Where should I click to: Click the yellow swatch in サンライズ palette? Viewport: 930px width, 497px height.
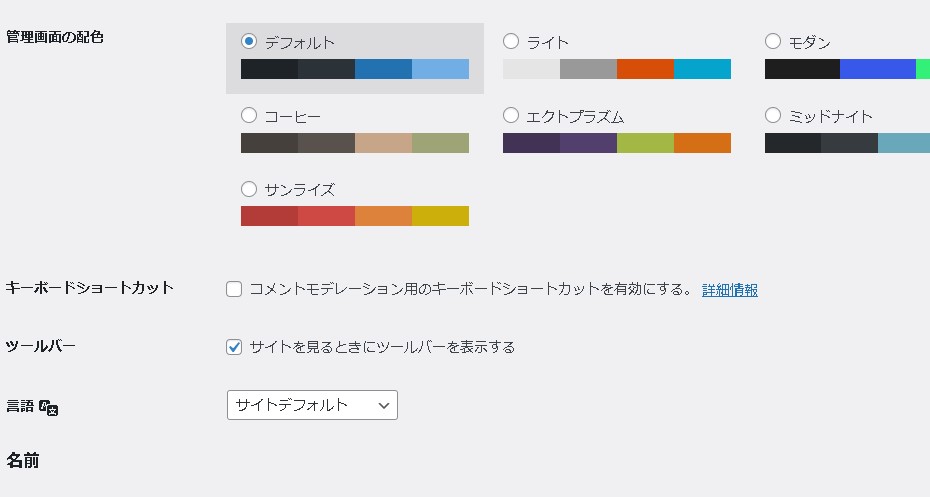point(440,216)
